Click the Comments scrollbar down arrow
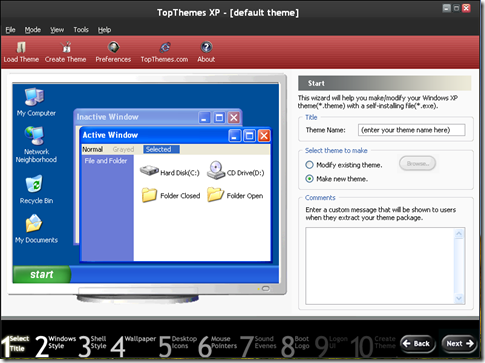 click(x=459, y=298)
